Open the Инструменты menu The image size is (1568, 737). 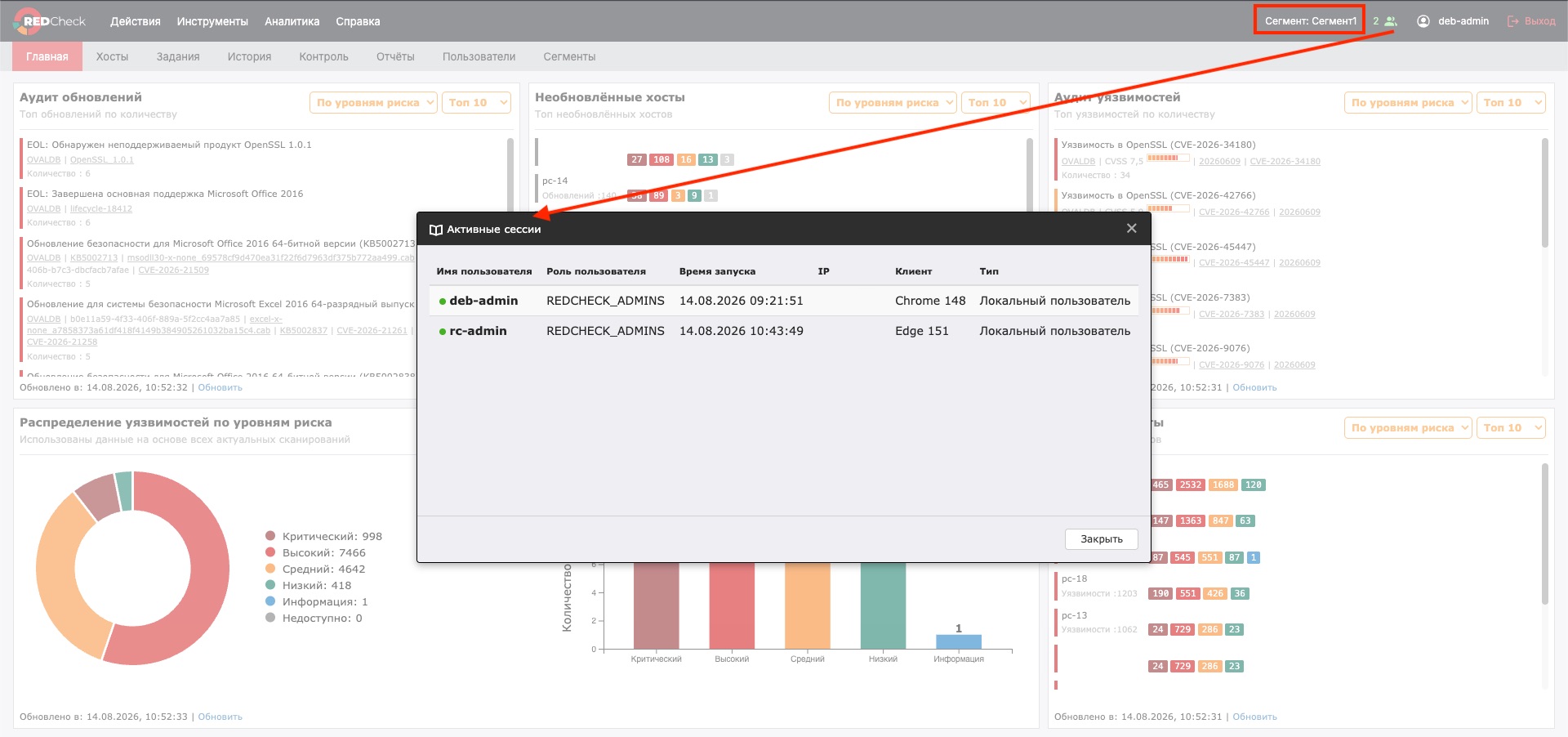tap(212, 21)
